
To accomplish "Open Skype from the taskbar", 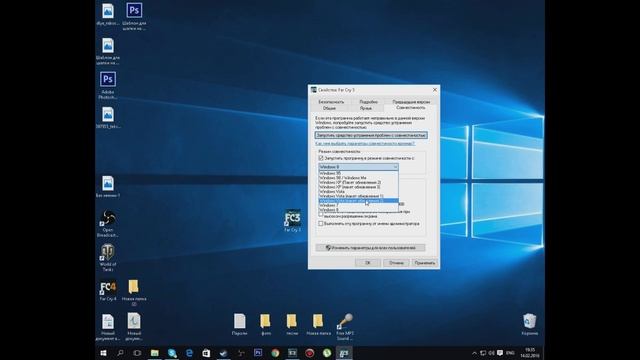I will (172, 353).
